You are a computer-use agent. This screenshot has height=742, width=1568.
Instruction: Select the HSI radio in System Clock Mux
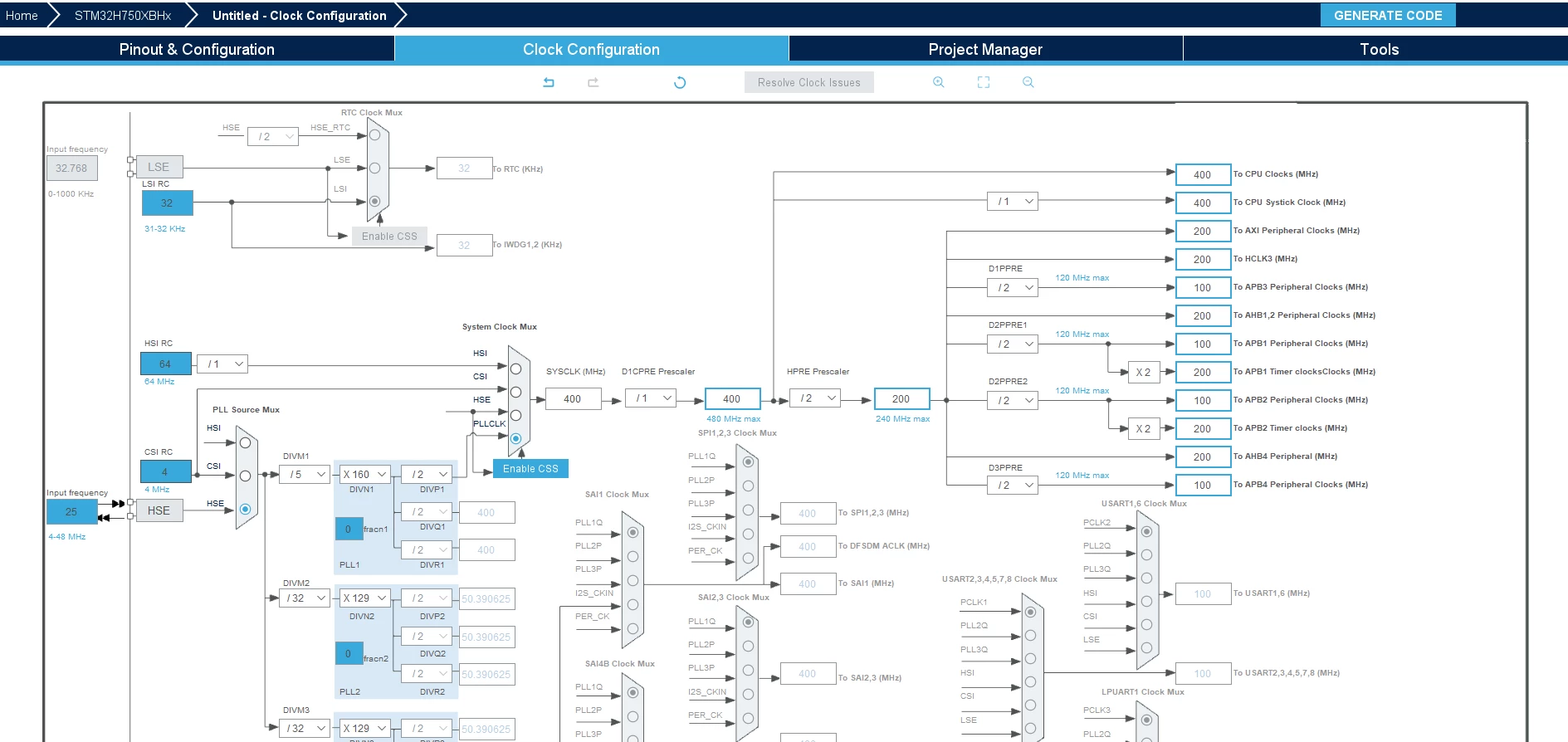[x=515, y=369]
